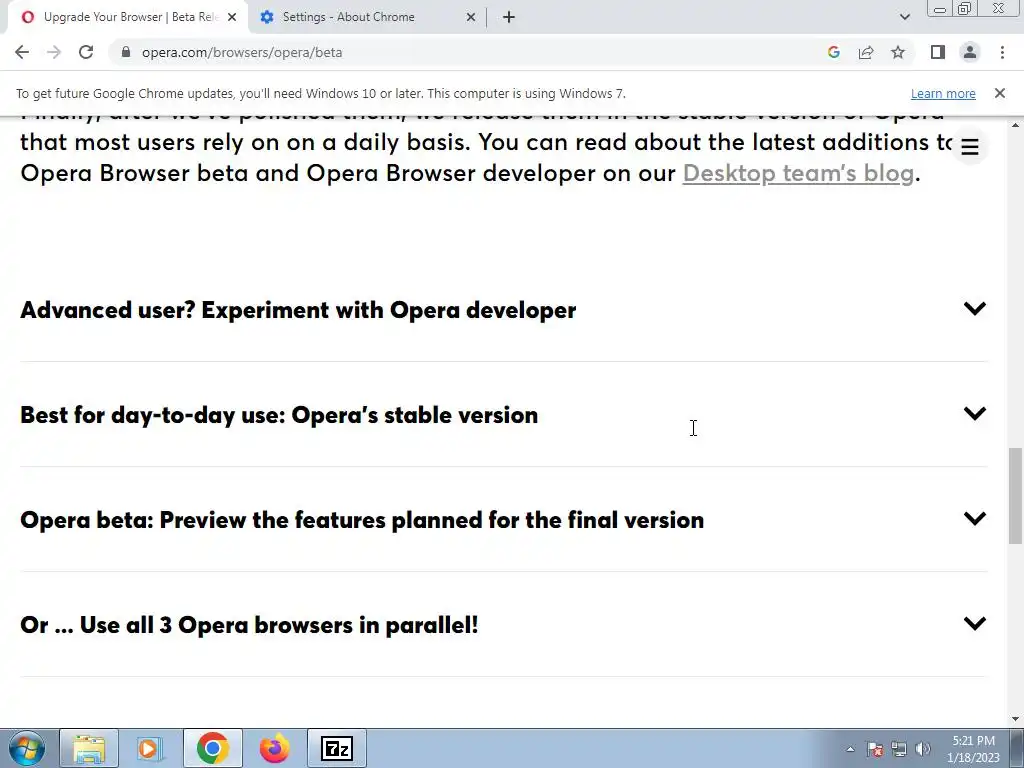
Task: Open a new tab with plus button
Action: click(x=509, y=17)
